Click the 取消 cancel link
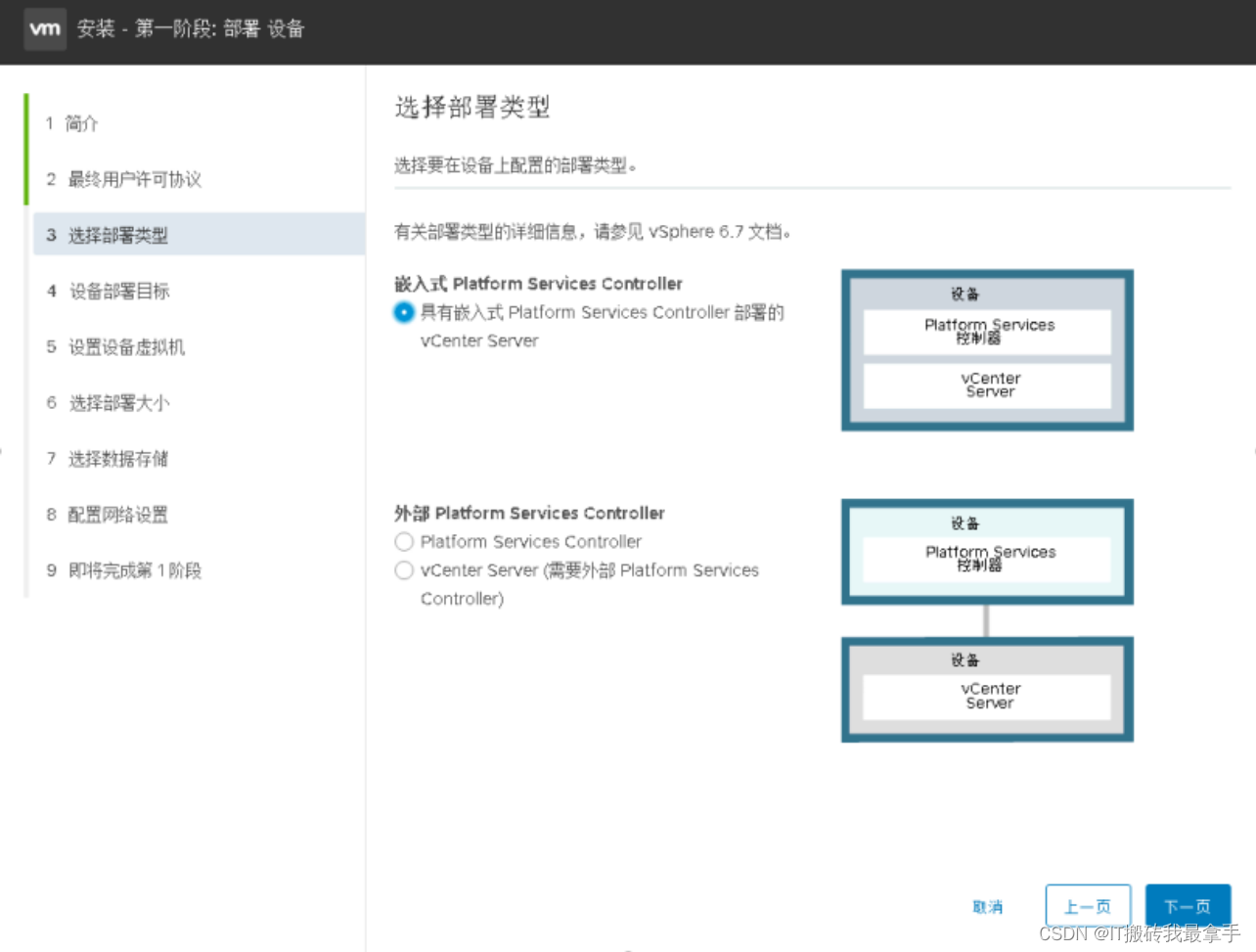 [x=988, y=907]
